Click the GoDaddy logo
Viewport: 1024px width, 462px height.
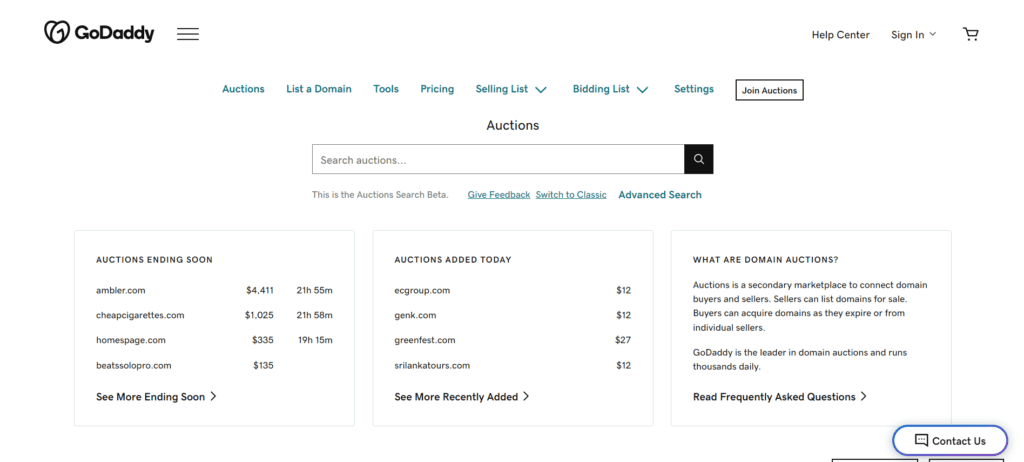pos(99,33)
